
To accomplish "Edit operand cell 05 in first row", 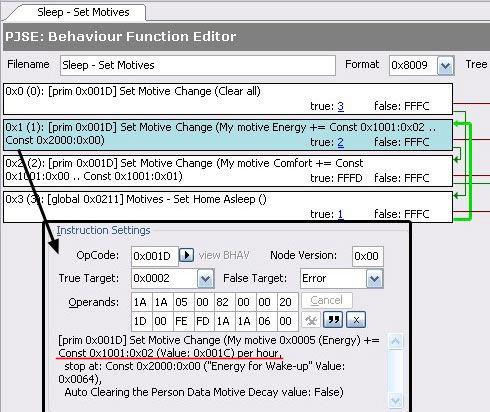I will (x=182, y=302).
